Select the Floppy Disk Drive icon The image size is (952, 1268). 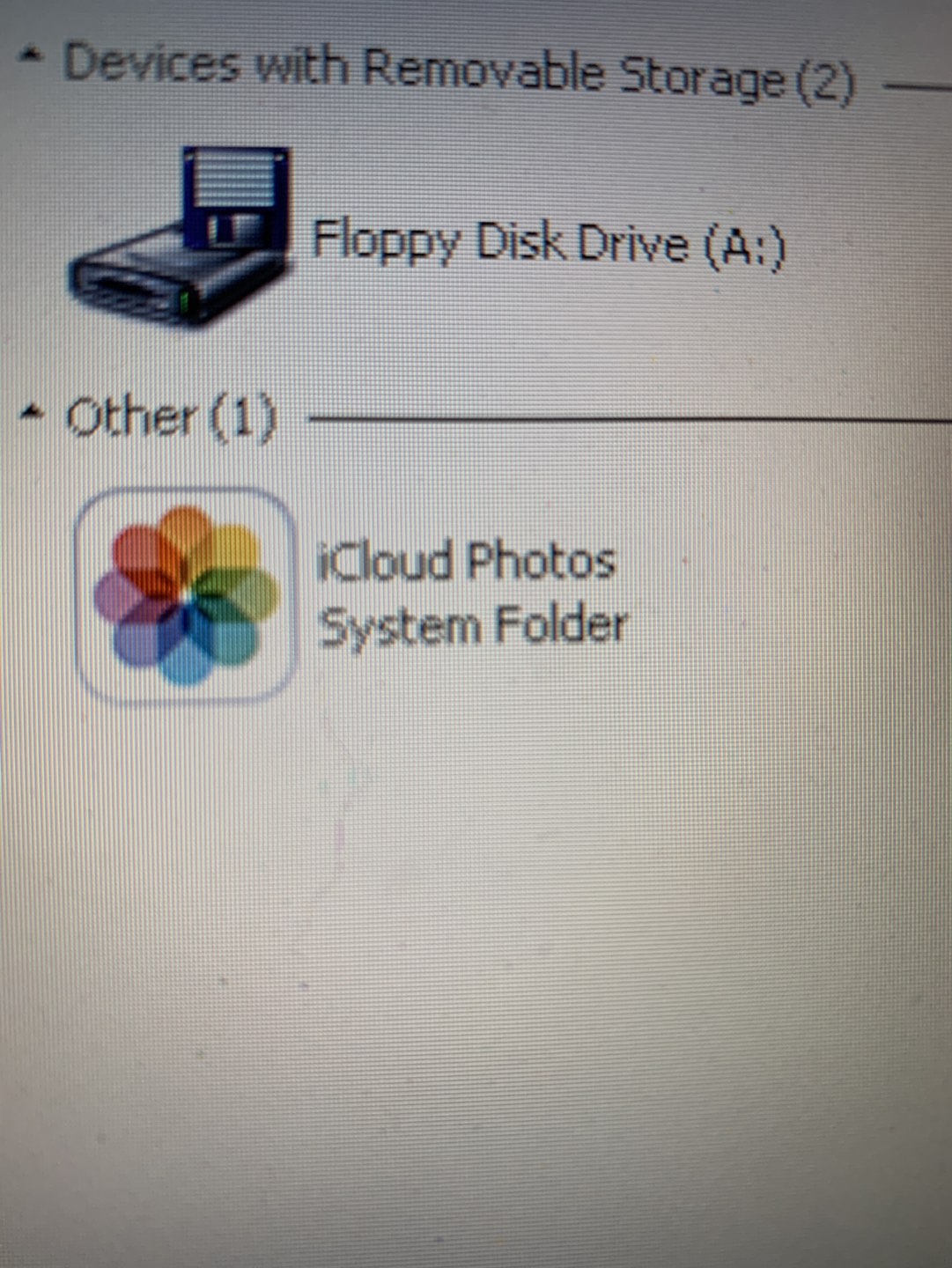179,238
